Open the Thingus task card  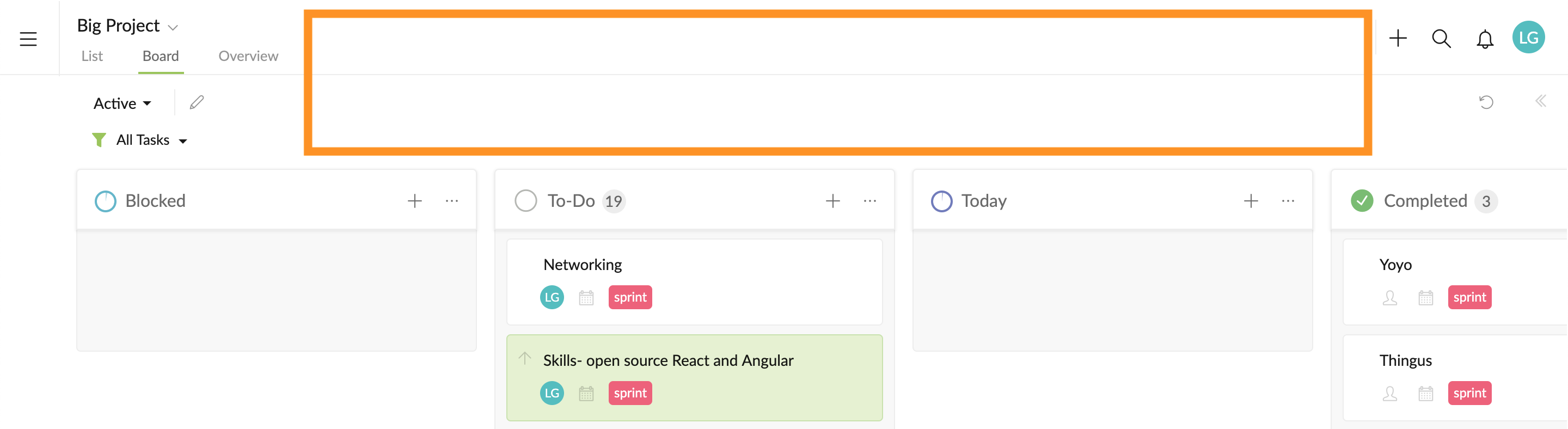tap(1455, 378)
